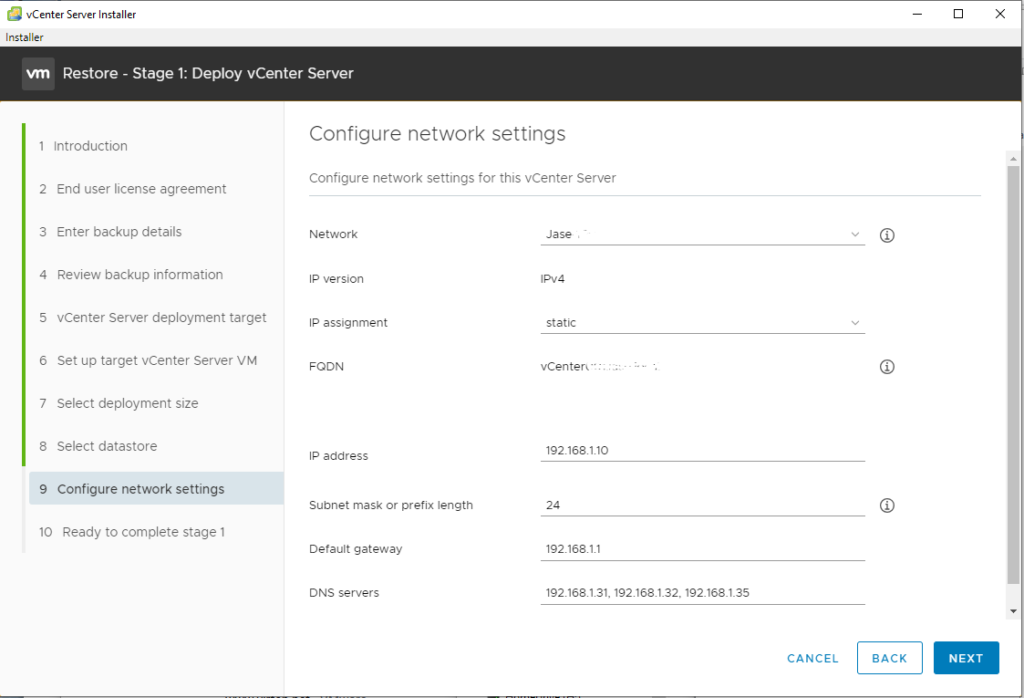Minimize the installer window
The width and height of the screenshot is (1024, 698).
pyautogui.click(x=917, y=14)
